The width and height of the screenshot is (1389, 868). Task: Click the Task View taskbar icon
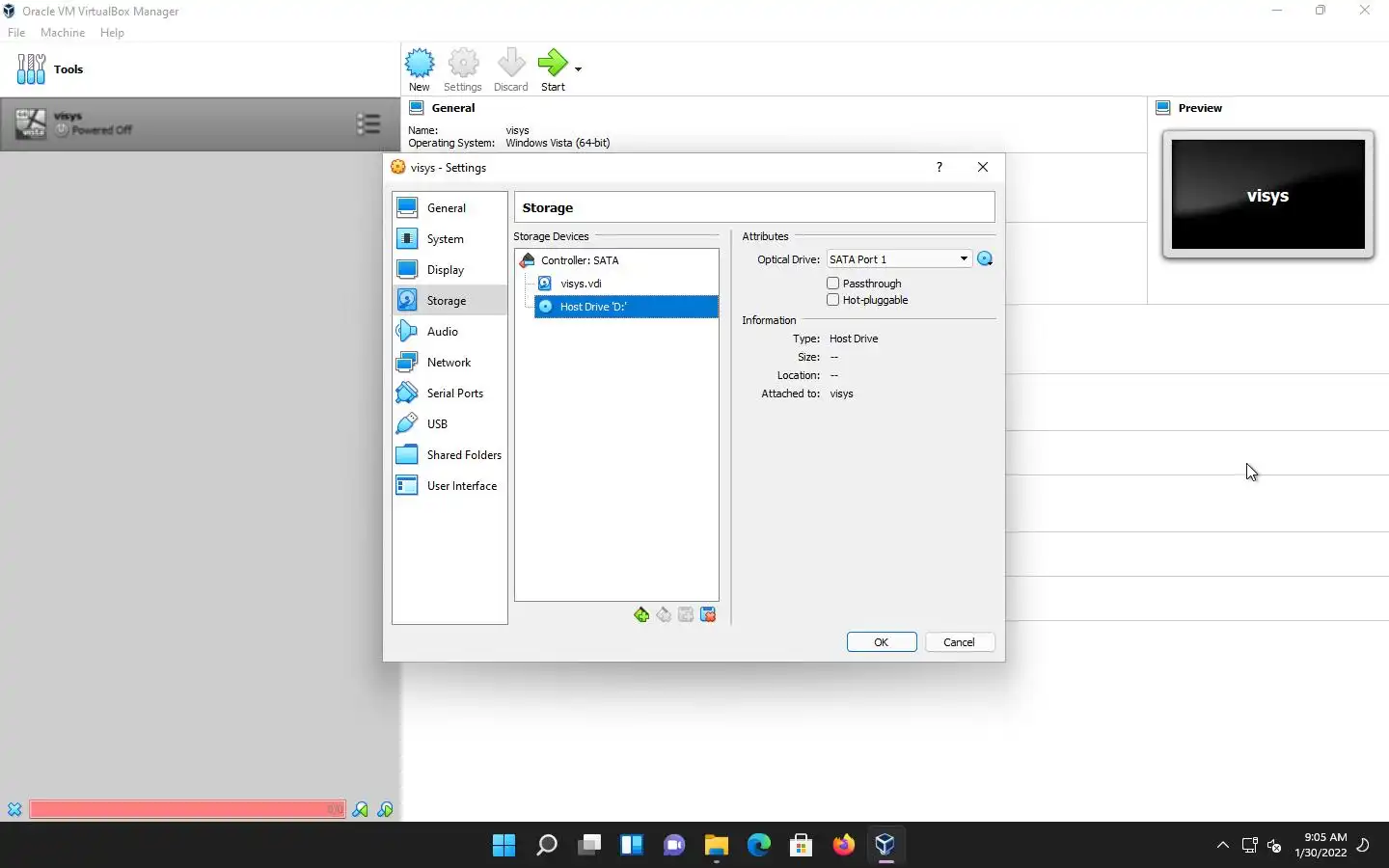click(x=588, y=845)
